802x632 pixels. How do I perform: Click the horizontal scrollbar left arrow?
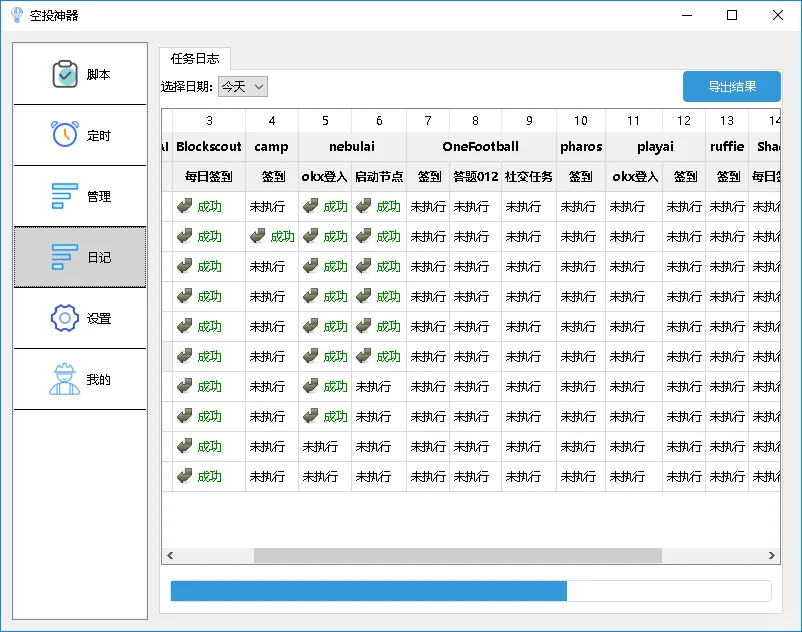170,555
